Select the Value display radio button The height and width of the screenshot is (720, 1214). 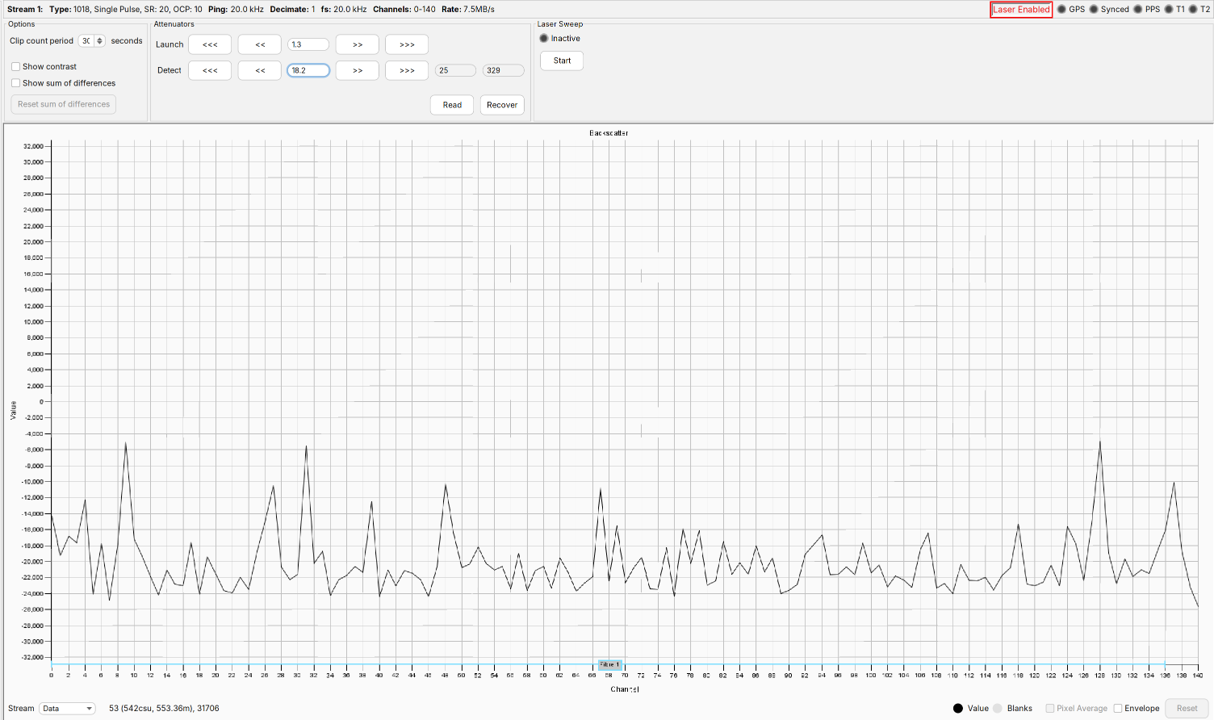(957, 708)
